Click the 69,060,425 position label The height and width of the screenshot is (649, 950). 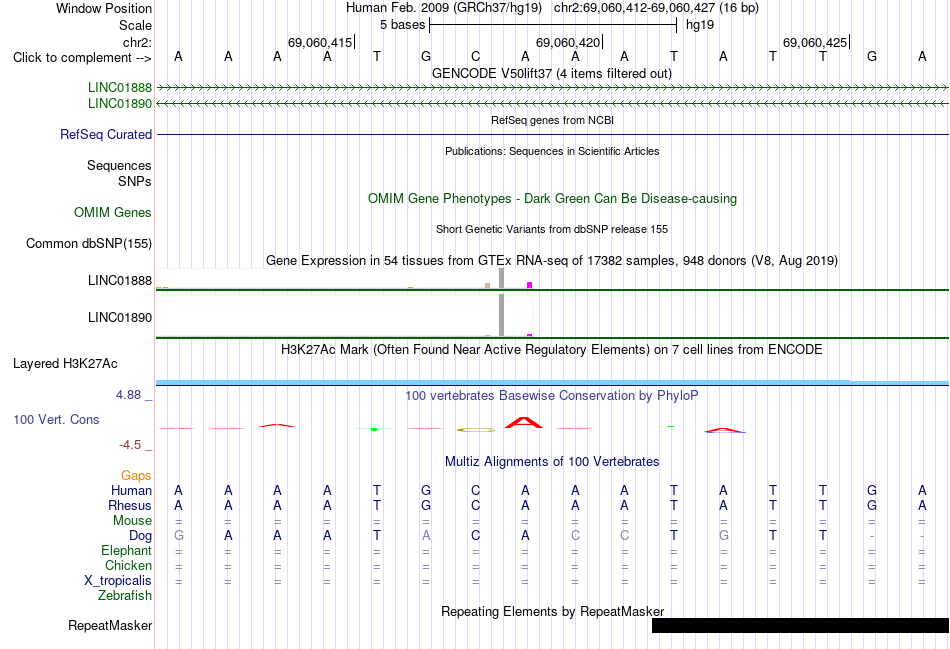pyautogui.click(x=815, y=42)
